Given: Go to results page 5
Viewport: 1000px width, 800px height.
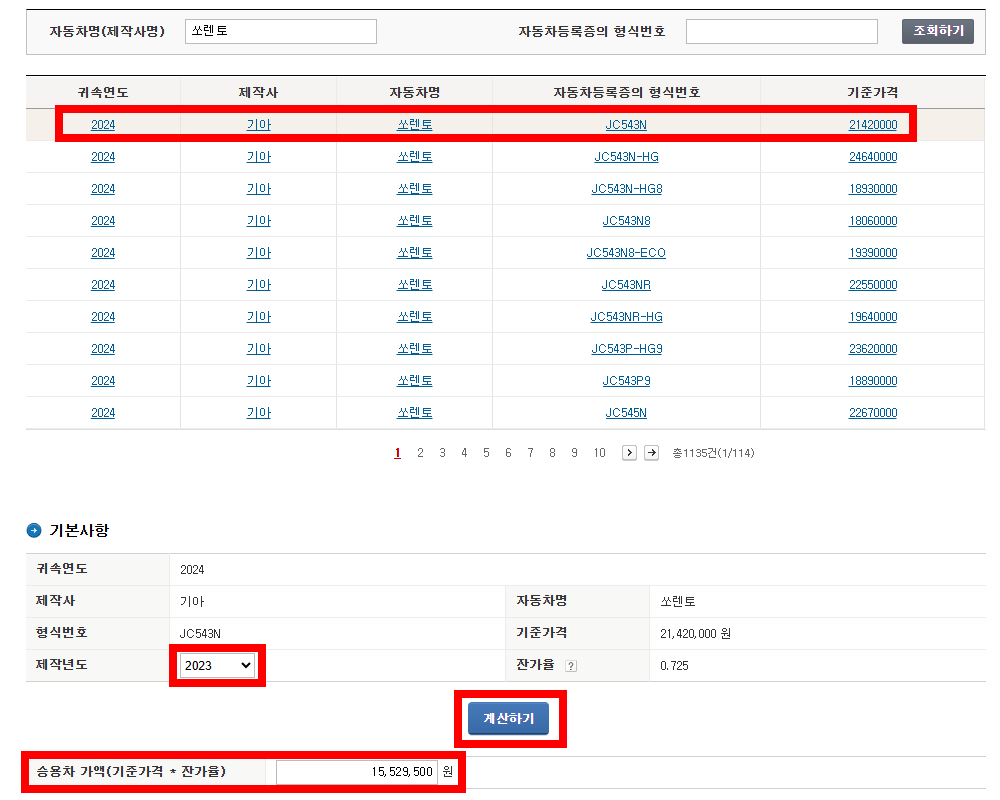Looking at the screenshot, I should [x=486, y=453].
